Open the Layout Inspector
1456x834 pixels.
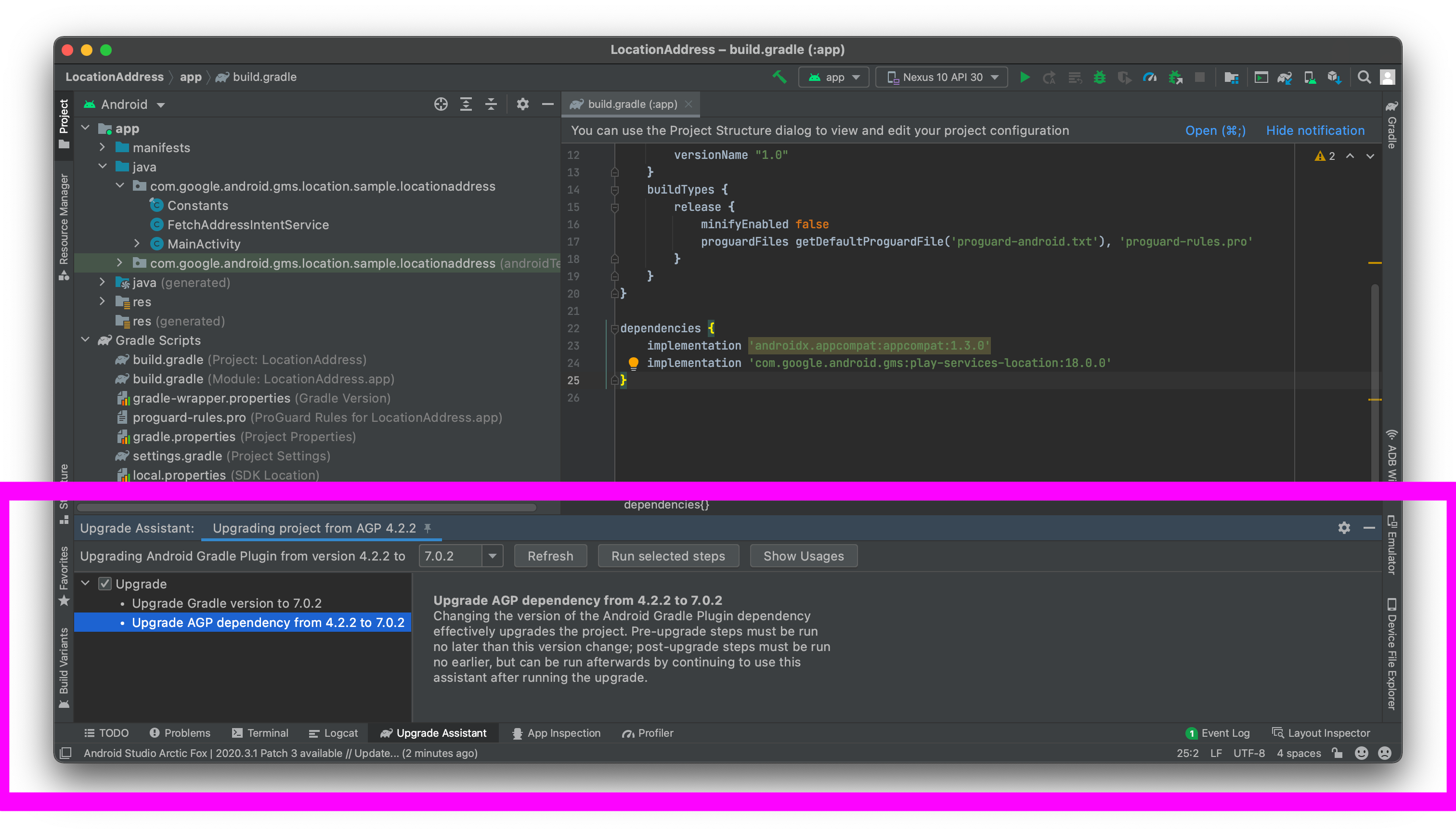click(x=1320, y=732)
